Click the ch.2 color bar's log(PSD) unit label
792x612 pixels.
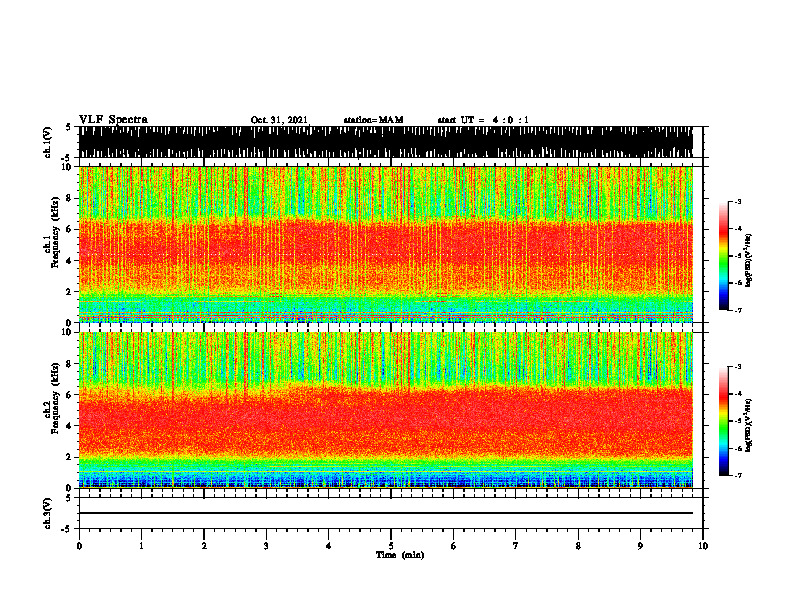[x=749, y=425]
